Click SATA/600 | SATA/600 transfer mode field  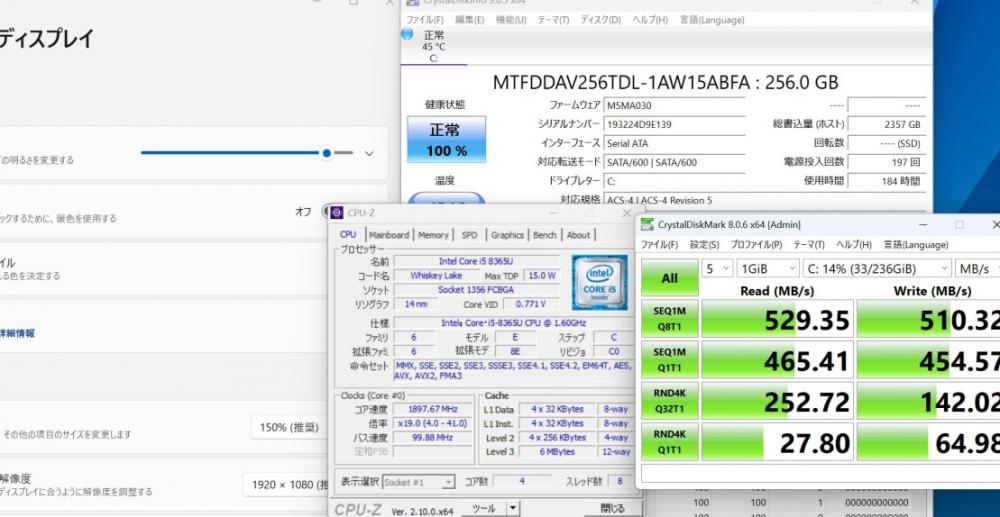point(673,162)
